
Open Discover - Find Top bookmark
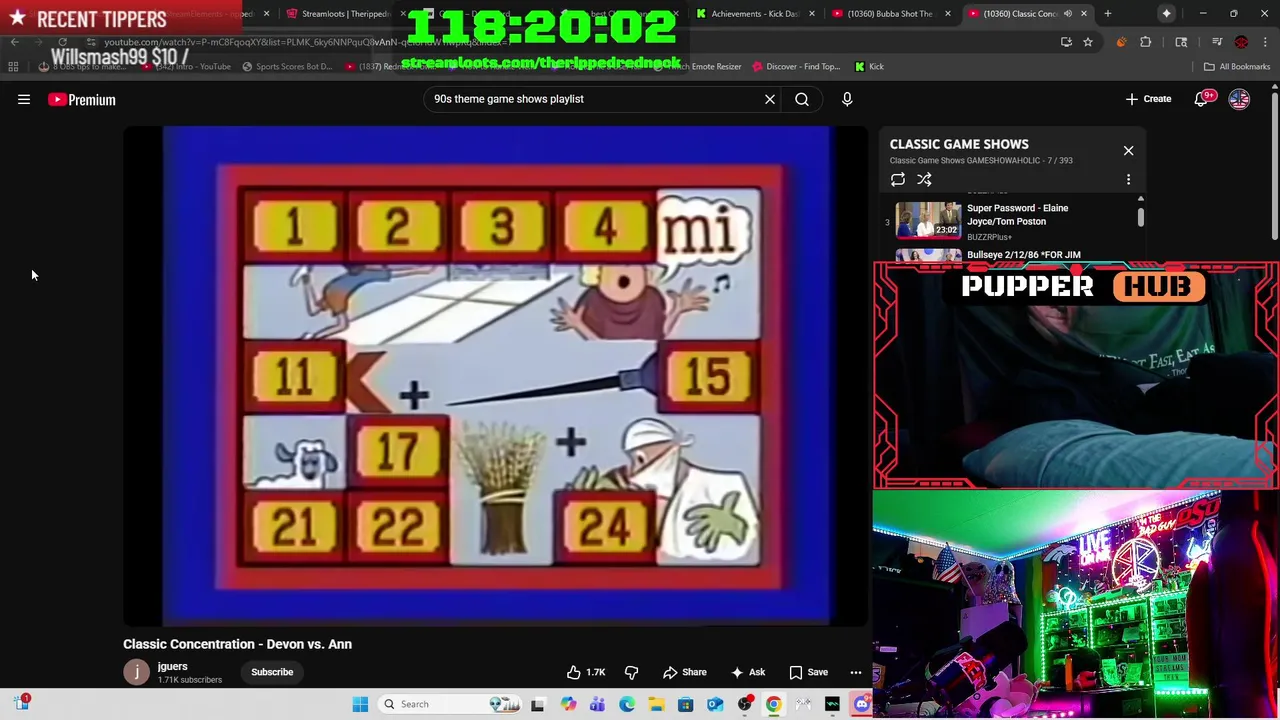click(x=796, y=67)
